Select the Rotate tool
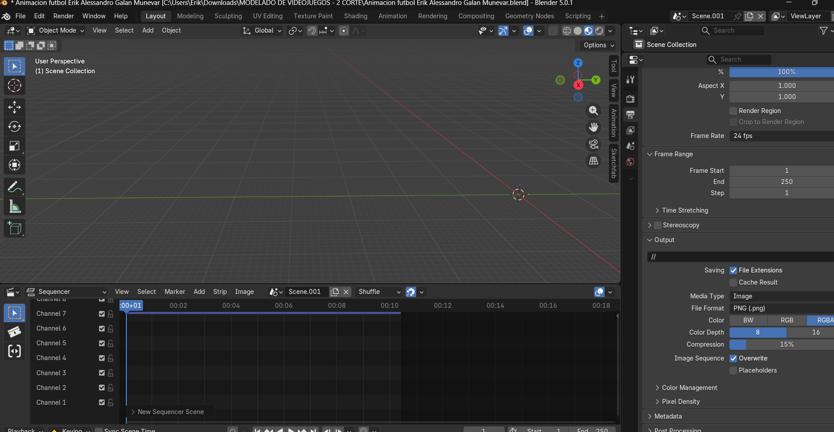This screenshot has width=834, height=432. (x=14, y=127)
